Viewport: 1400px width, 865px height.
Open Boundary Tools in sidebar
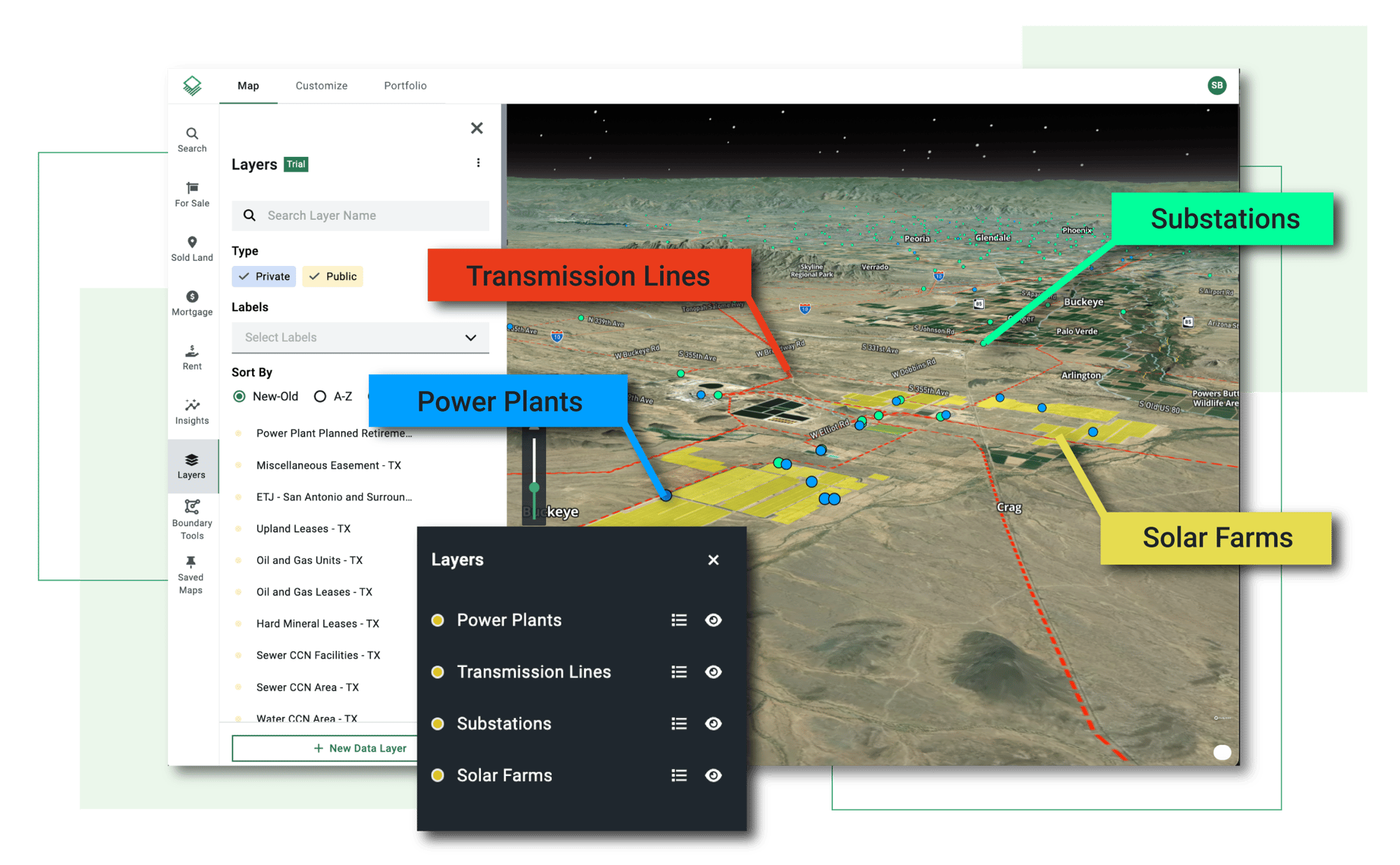tap(192, 519)
